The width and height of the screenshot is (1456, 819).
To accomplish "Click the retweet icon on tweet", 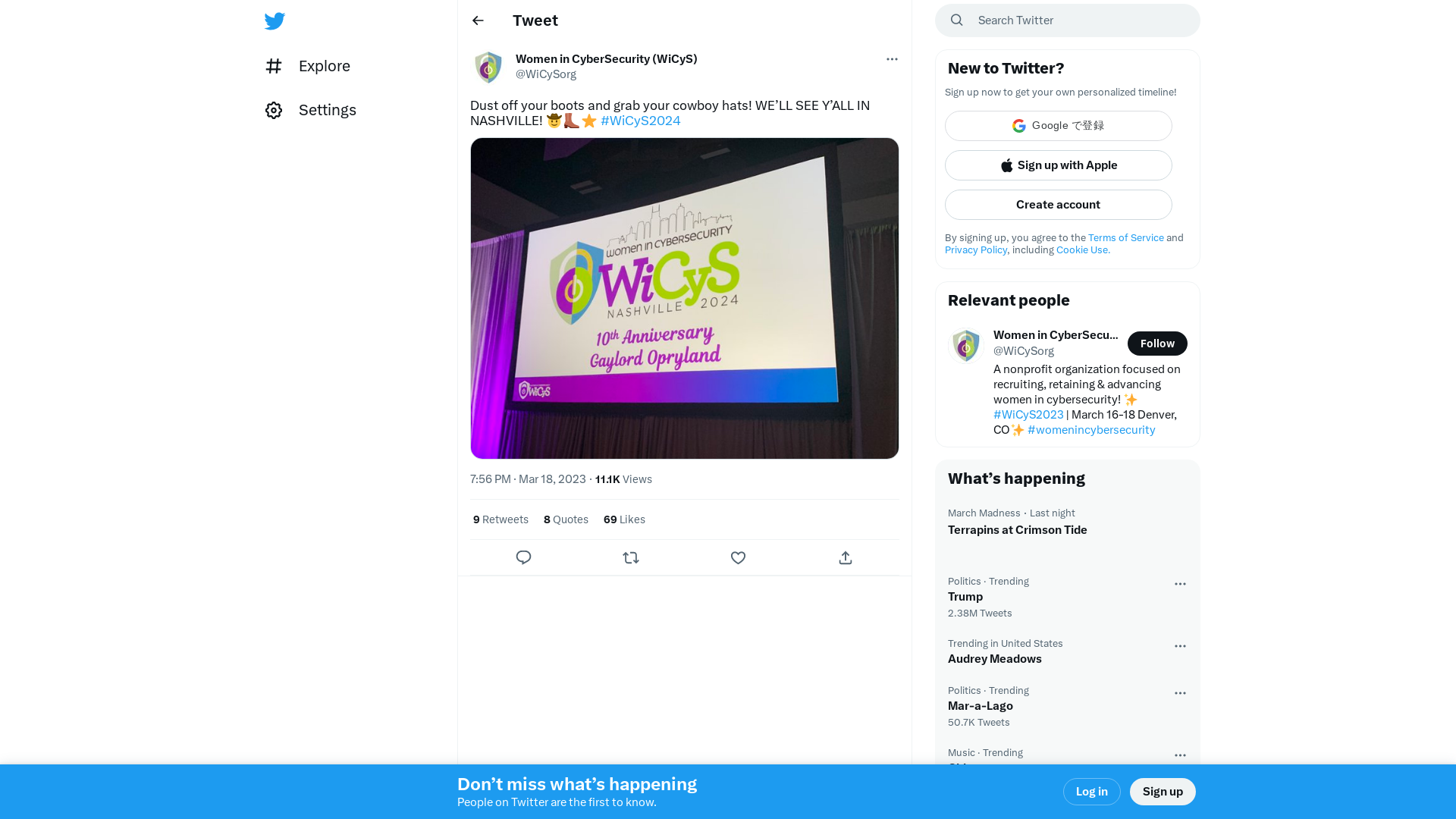I will [630, 557].
